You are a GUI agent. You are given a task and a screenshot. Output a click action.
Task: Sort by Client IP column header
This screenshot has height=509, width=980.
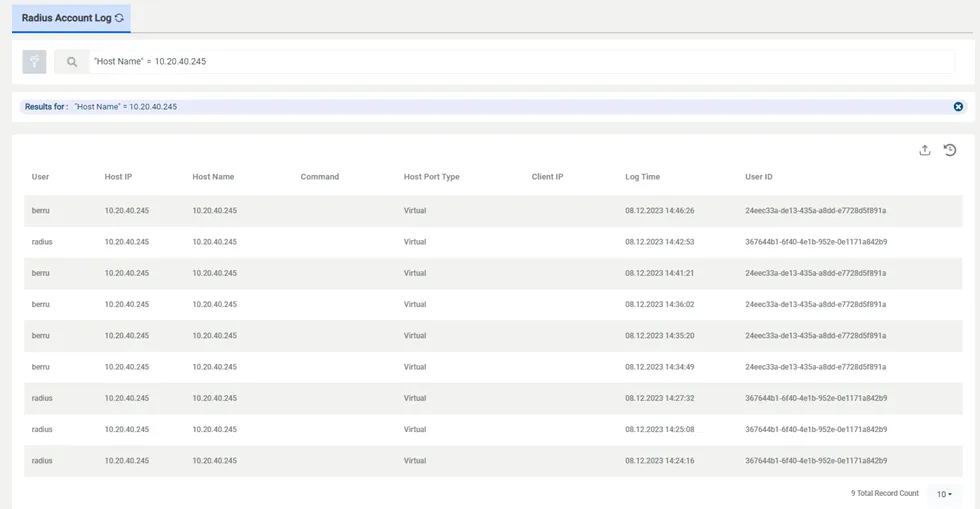pos(548,177)
